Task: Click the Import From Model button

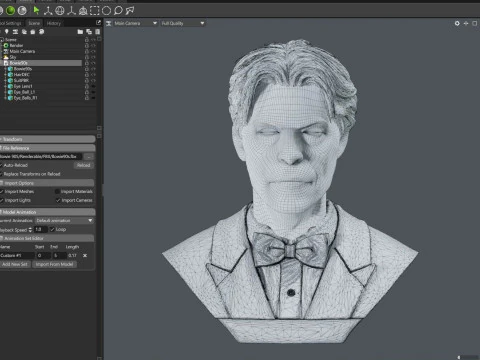Action: 55,264
